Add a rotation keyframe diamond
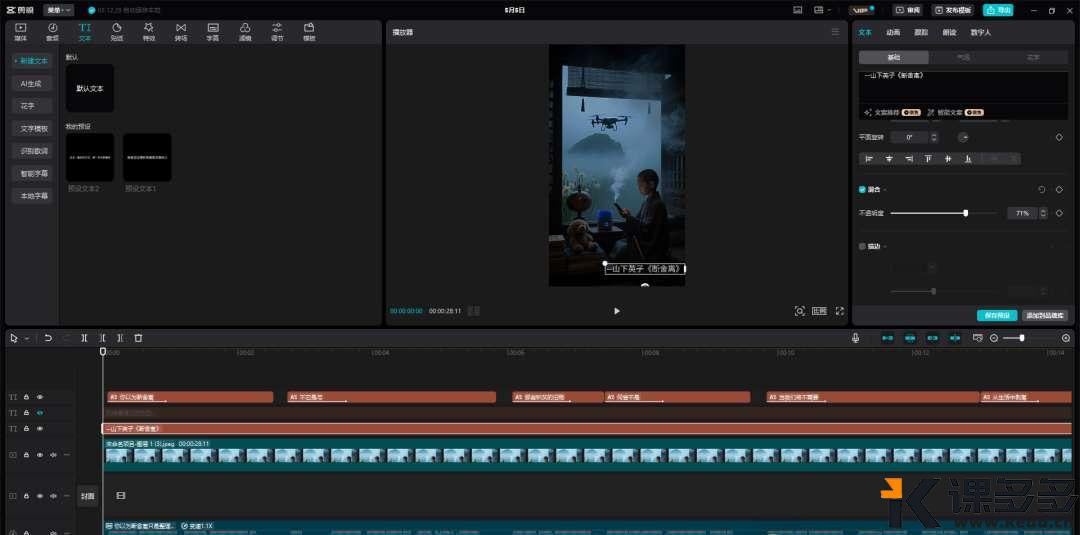This screenshot has height=535, width=1080. click(1059, 138)
